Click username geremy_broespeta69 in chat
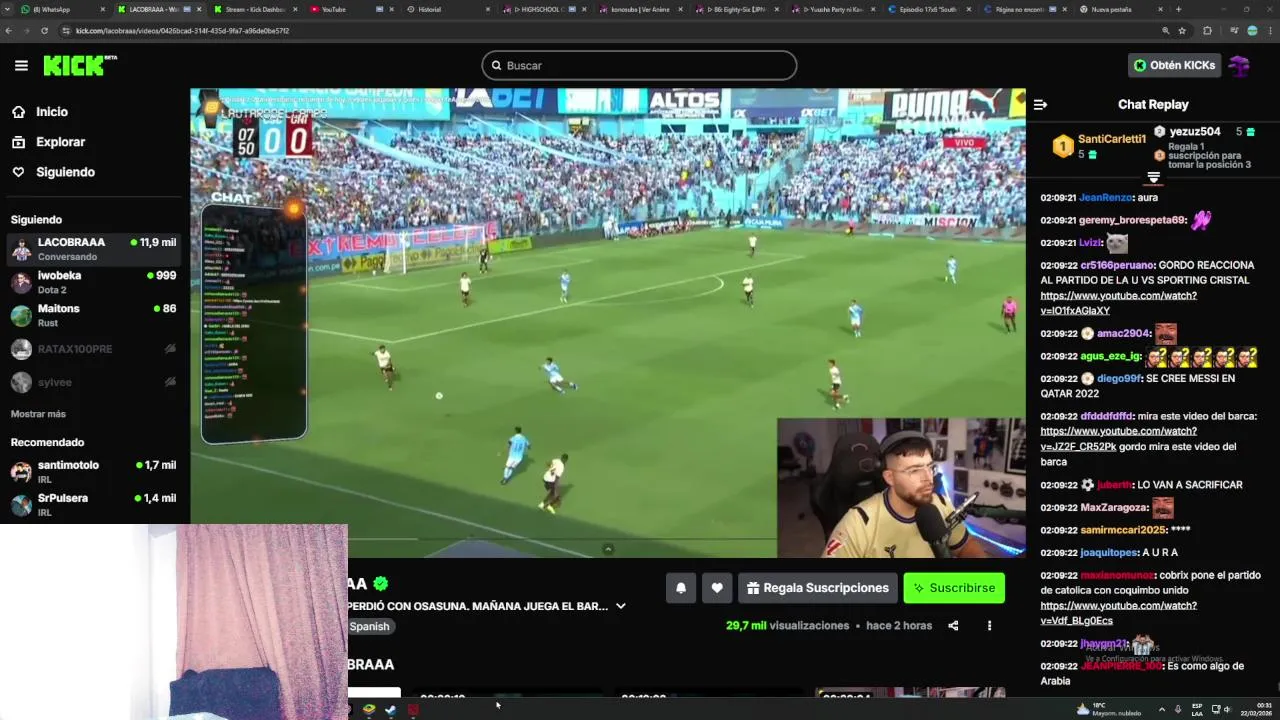Image resolution: width=1280 pixels, height=720 pixels. [1132, 220]
